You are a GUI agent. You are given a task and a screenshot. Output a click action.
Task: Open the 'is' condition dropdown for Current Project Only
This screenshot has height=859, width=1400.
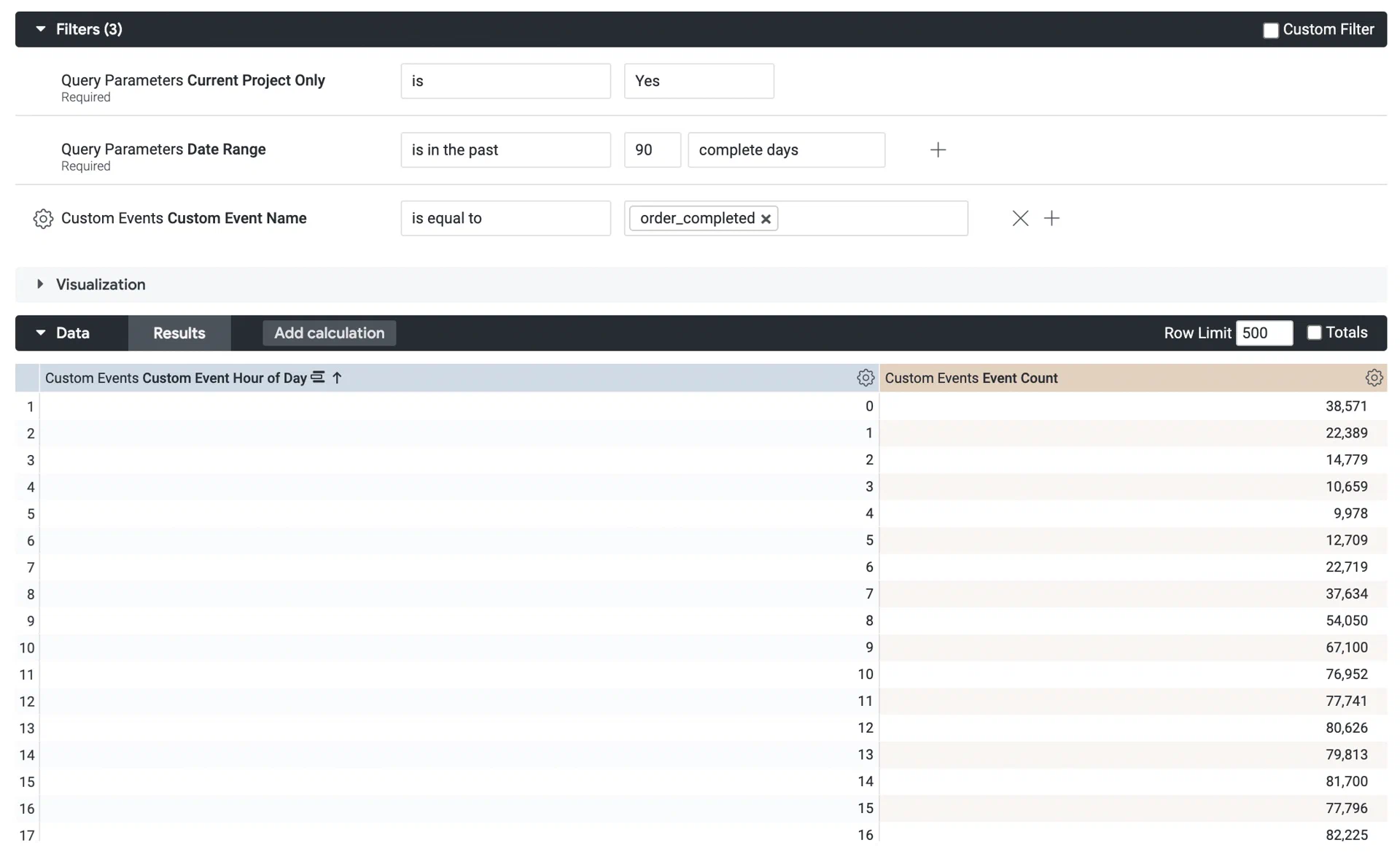(x=505, y=81)
